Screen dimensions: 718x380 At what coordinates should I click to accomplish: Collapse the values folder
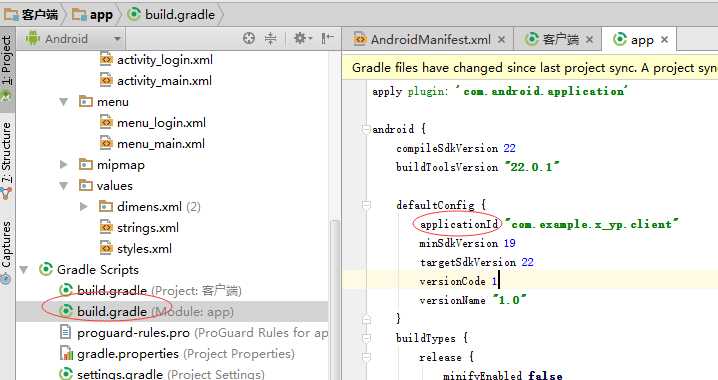click(x=64, y=186)
